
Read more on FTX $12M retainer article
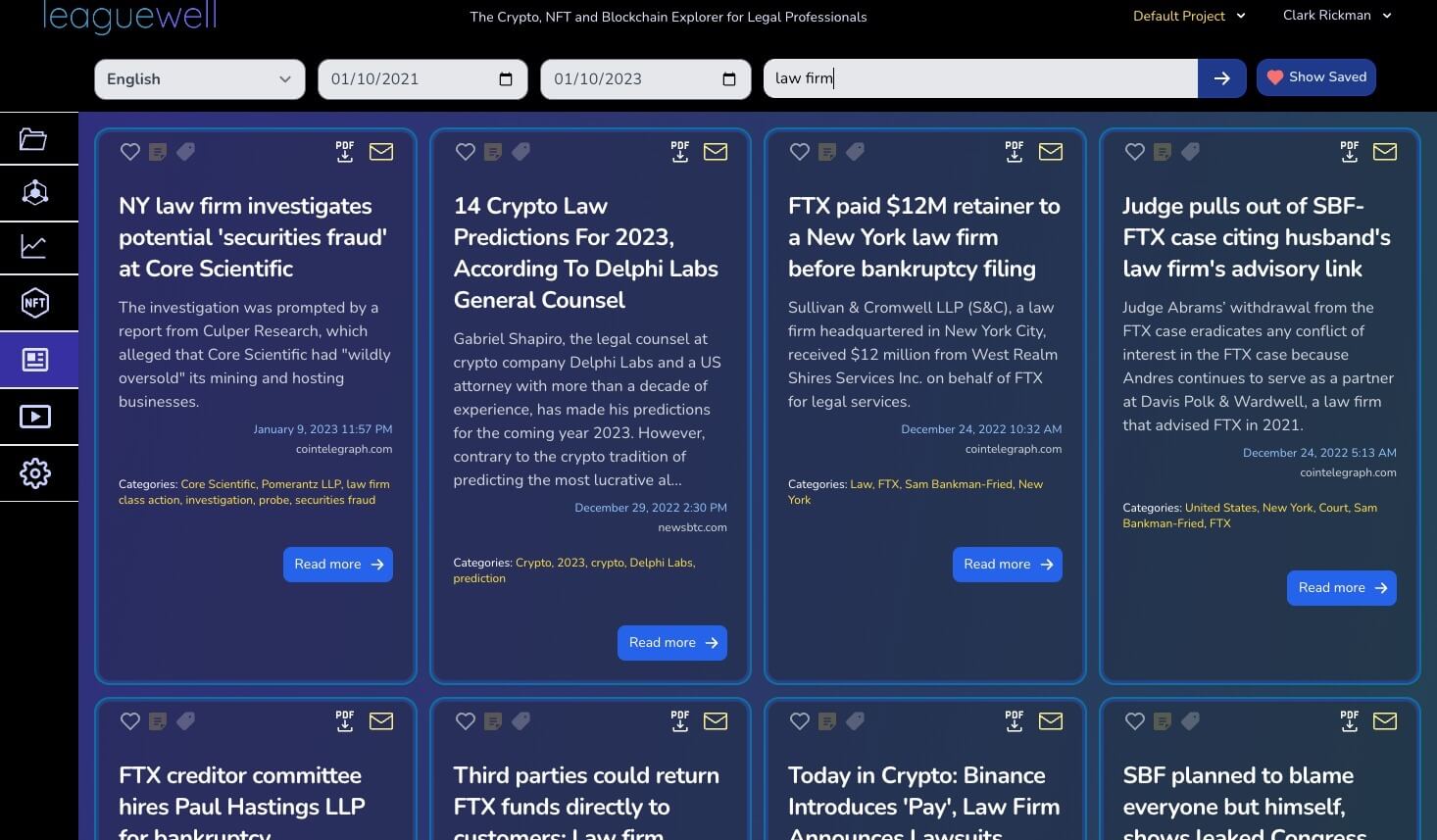[1008, 565]
